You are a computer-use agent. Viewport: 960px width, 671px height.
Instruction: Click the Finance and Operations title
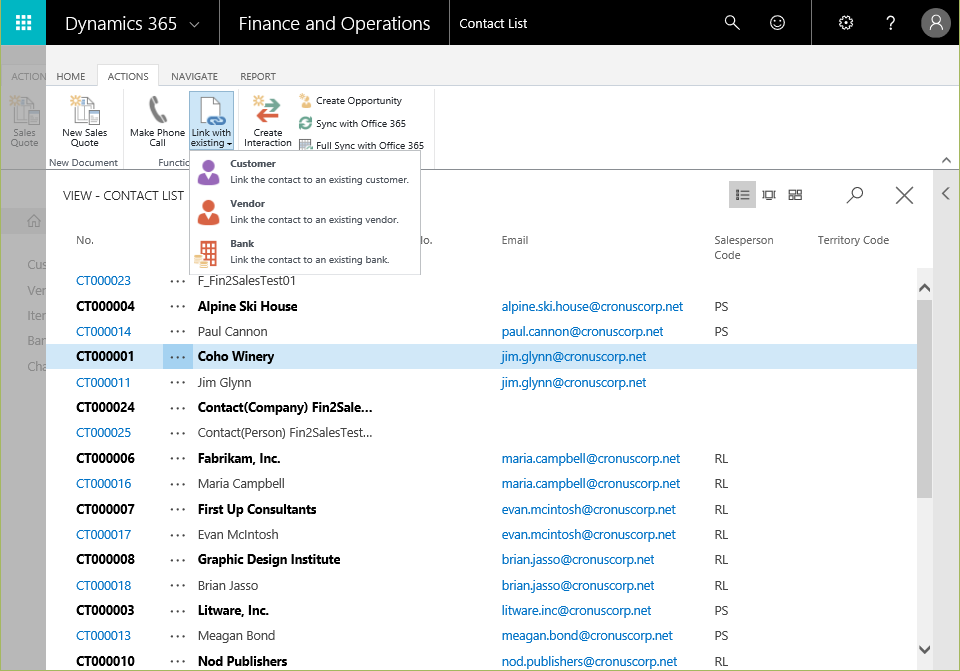334,23
